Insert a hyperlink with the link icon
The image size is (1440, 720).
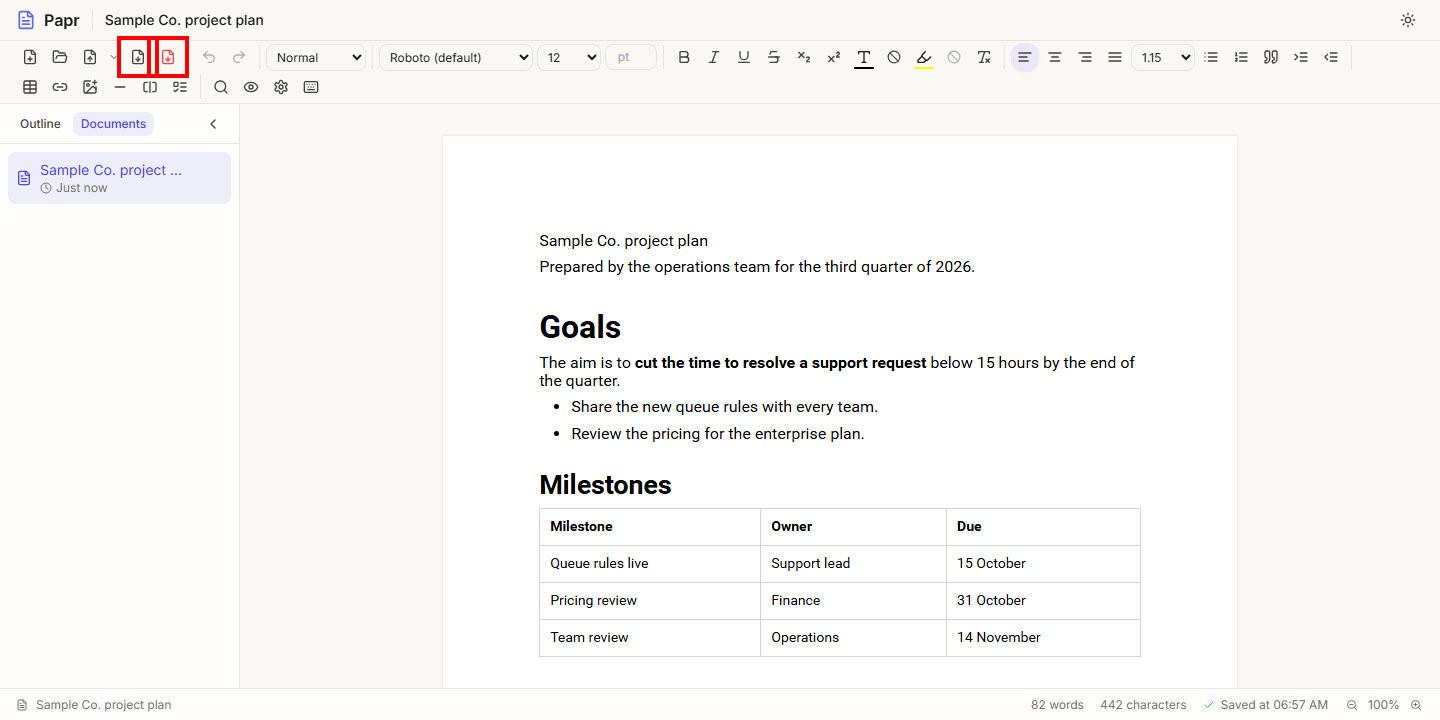tap(60, 87)
